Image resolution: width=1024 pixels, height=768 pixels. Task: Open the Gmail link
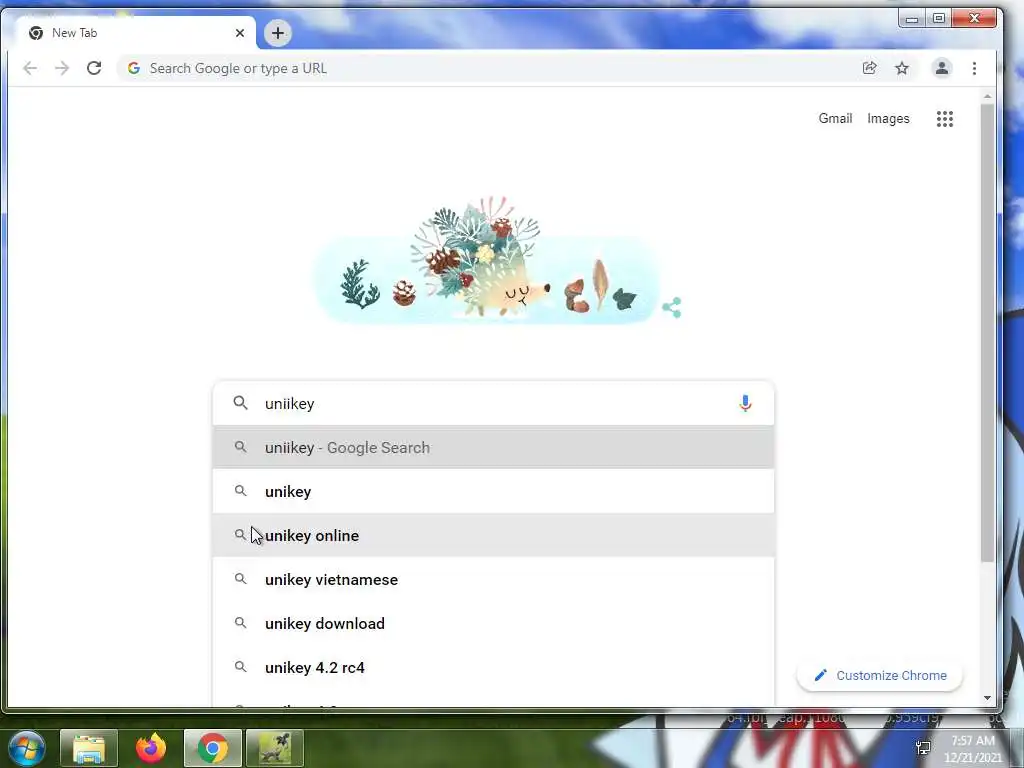[835, 118]
